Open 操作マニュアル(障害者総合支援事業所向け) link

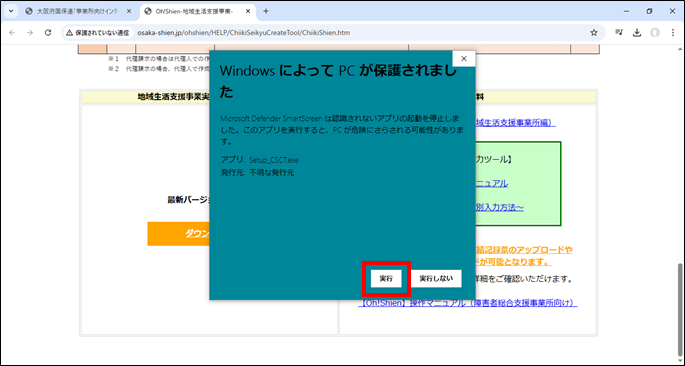click(468, 303)
